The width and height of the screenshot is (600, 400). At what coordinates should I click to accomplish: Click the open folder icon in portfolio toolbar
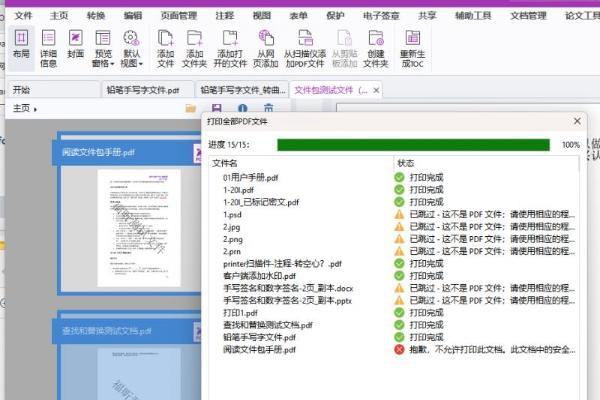pyautogui.click(x=191, y=108)
